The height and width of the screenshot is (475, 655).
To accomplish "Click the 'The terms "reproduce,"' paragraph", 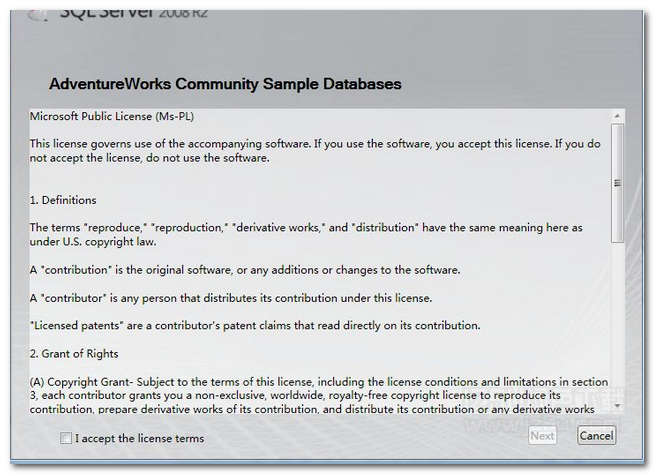I will (x=306, y=234).
